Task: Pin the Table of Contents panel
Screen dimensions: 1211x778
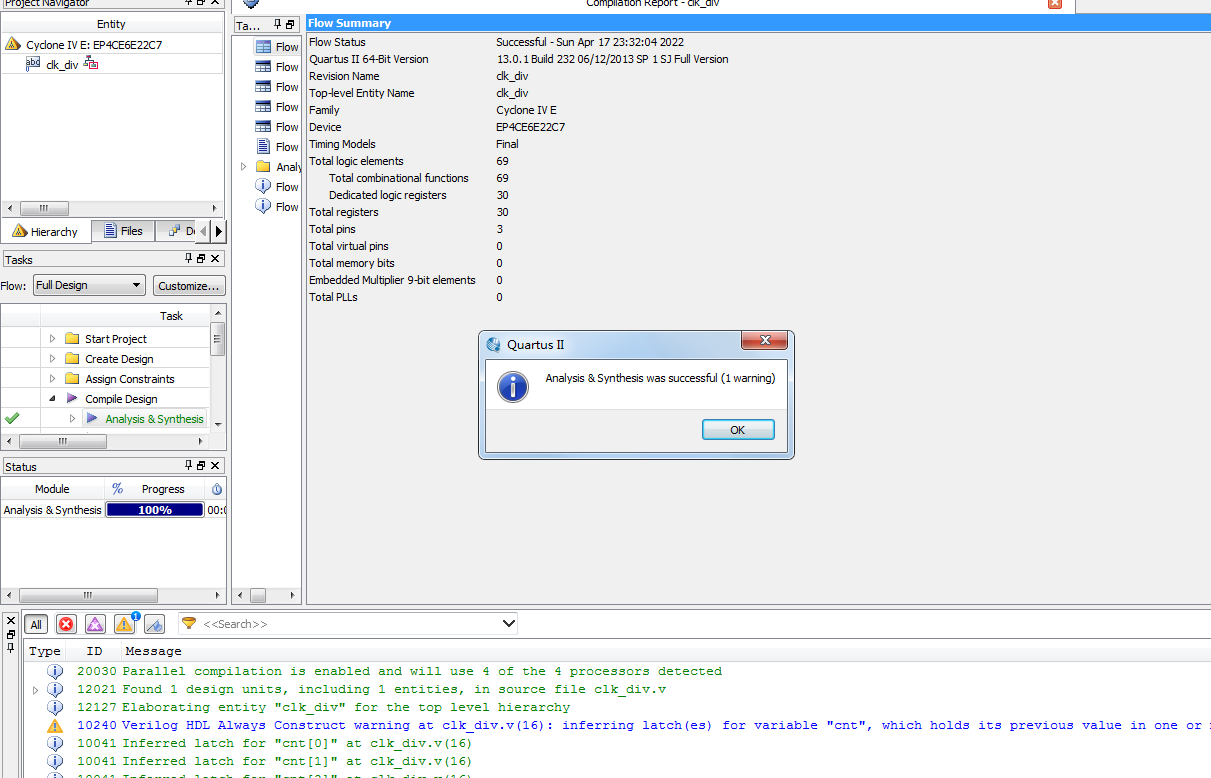Action: pos(278,25)
